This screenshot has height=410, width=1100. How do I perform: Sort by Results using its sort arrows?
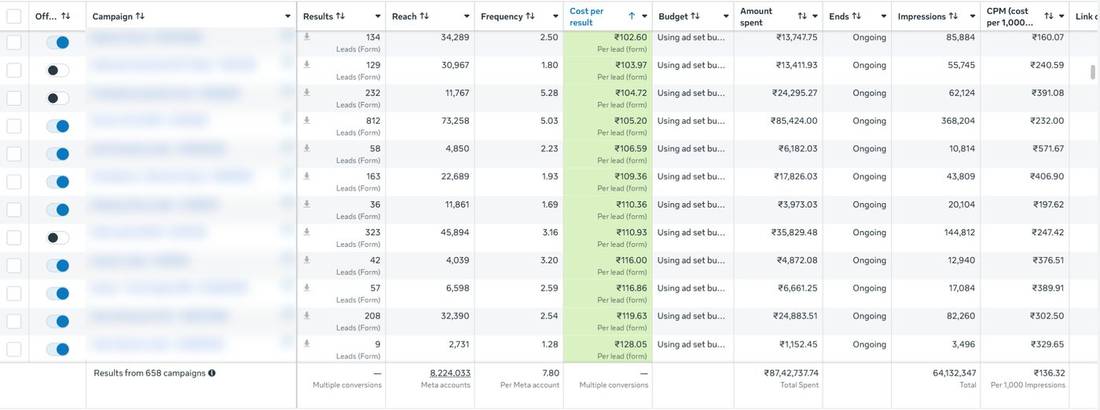click(x=340, y=16)
